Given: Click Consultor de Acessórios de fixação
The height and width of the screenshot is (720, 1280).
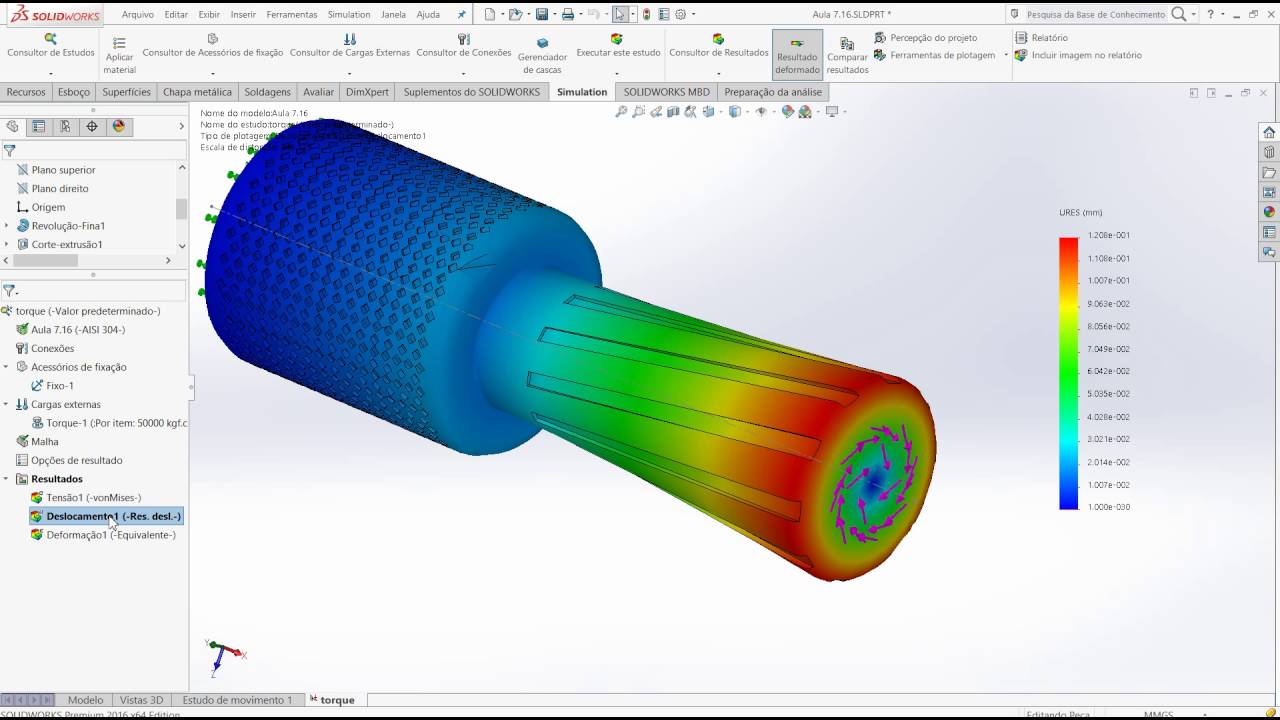Looking at the screenshot, I should pyautogui.click(x=212, y=46).
